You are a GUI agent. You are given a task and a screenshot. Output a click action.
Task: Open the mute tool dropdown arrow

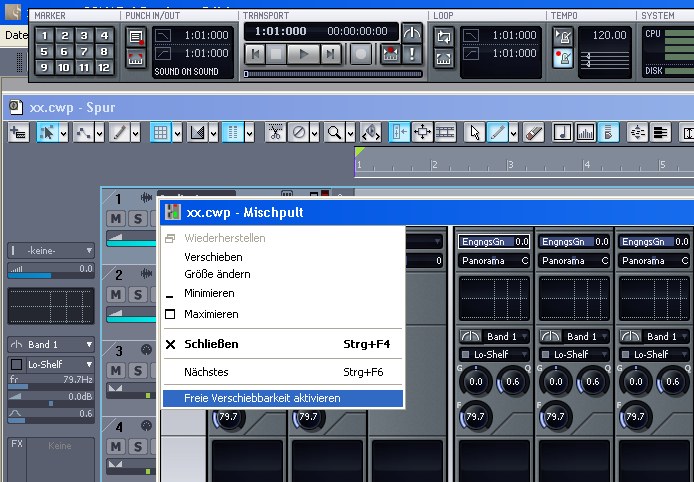click(x=315, y=132)
